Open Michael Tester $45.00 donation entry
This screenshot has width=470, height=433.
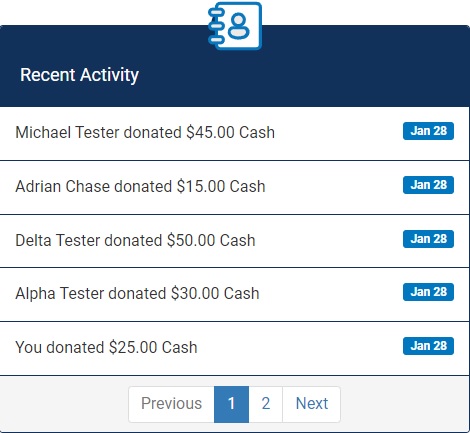tap(235, 133)
